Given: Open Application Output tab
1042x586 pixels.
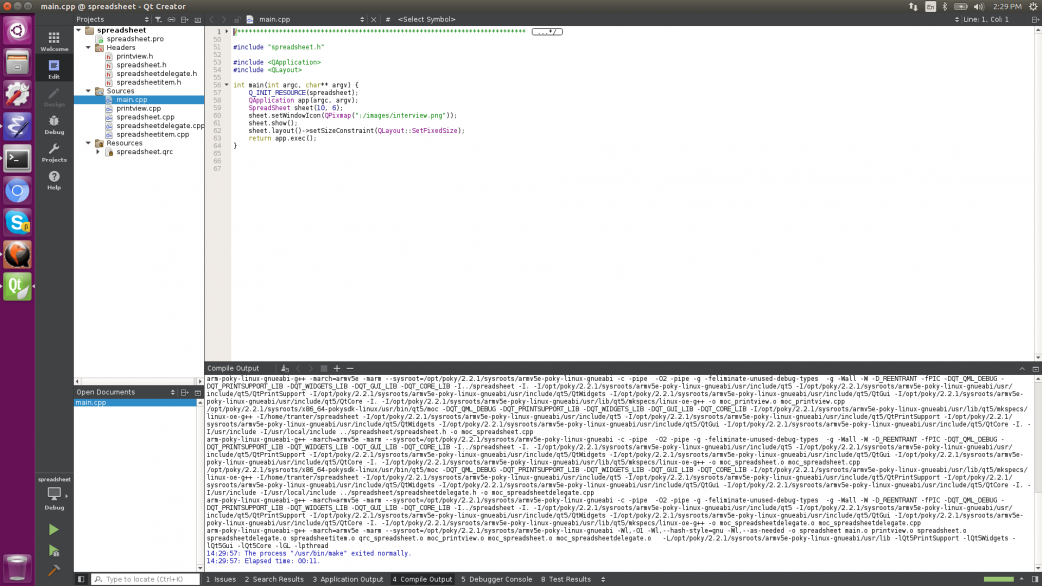Looking at the screenshot, I should pyautogui.click(x=348, y=579).
